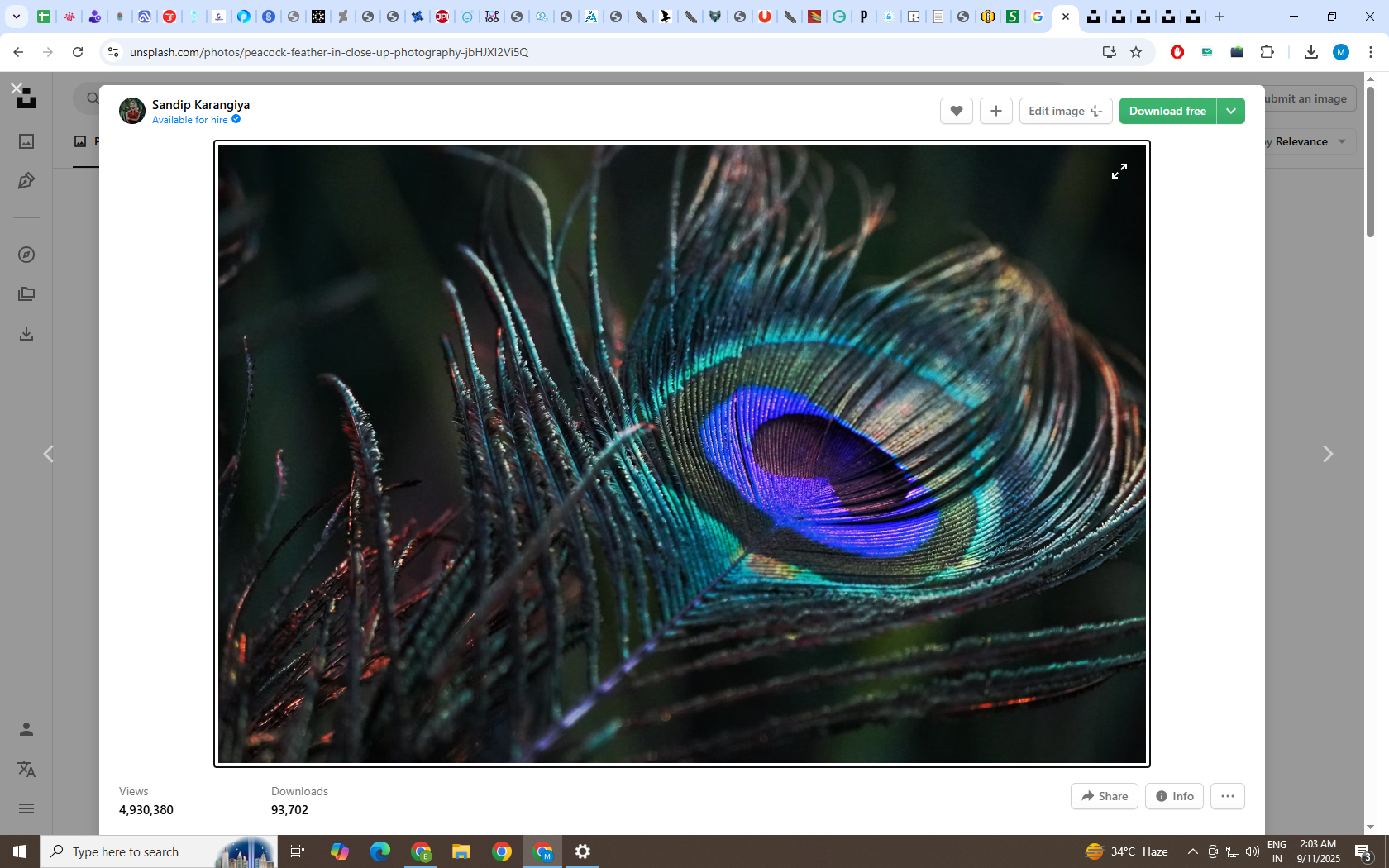Bookmark this page with the star icon

click(x=1136, y=52)
